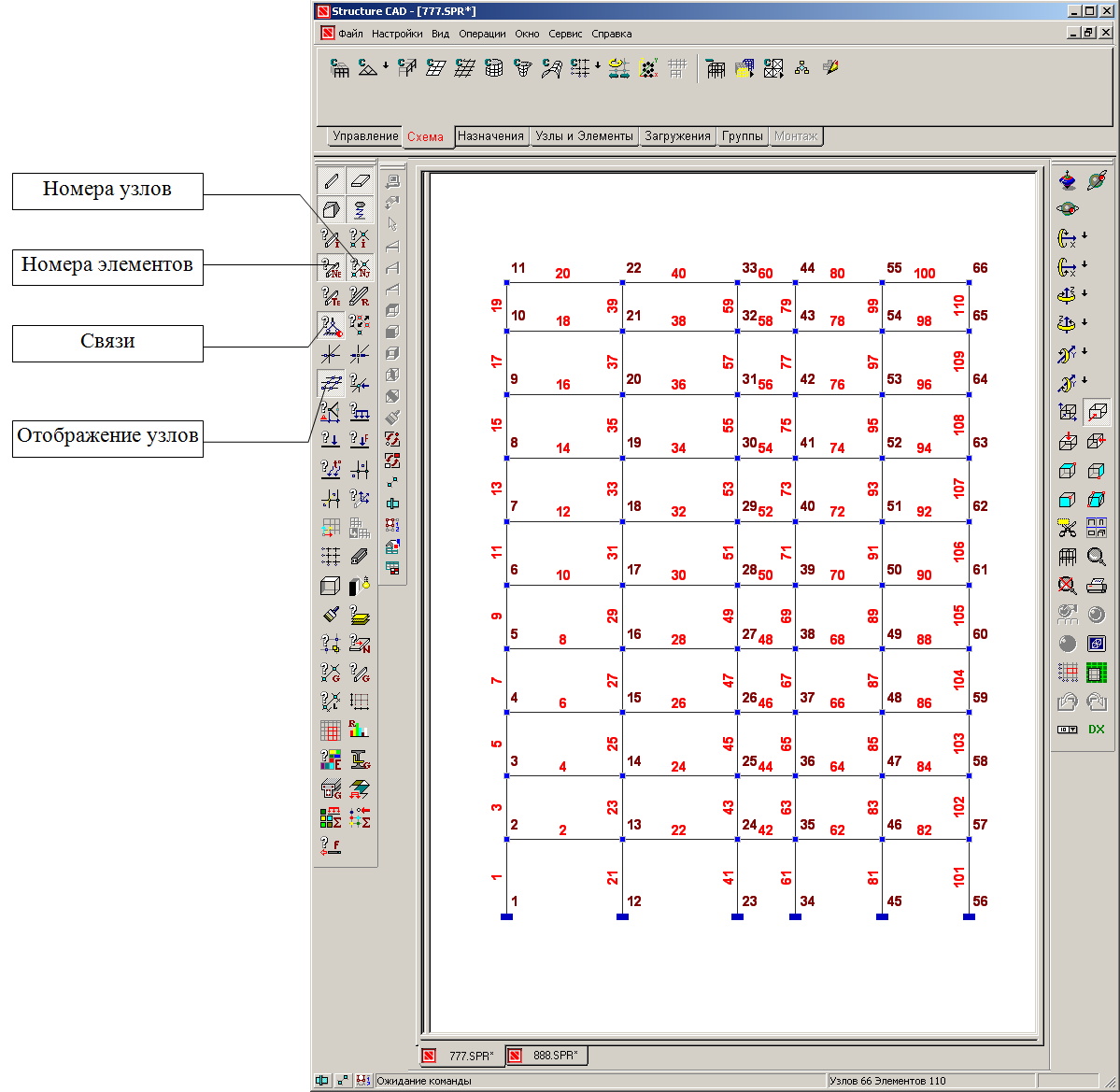
Task: Click the paintbrush icon in left palette
Action: click(331, 615)
